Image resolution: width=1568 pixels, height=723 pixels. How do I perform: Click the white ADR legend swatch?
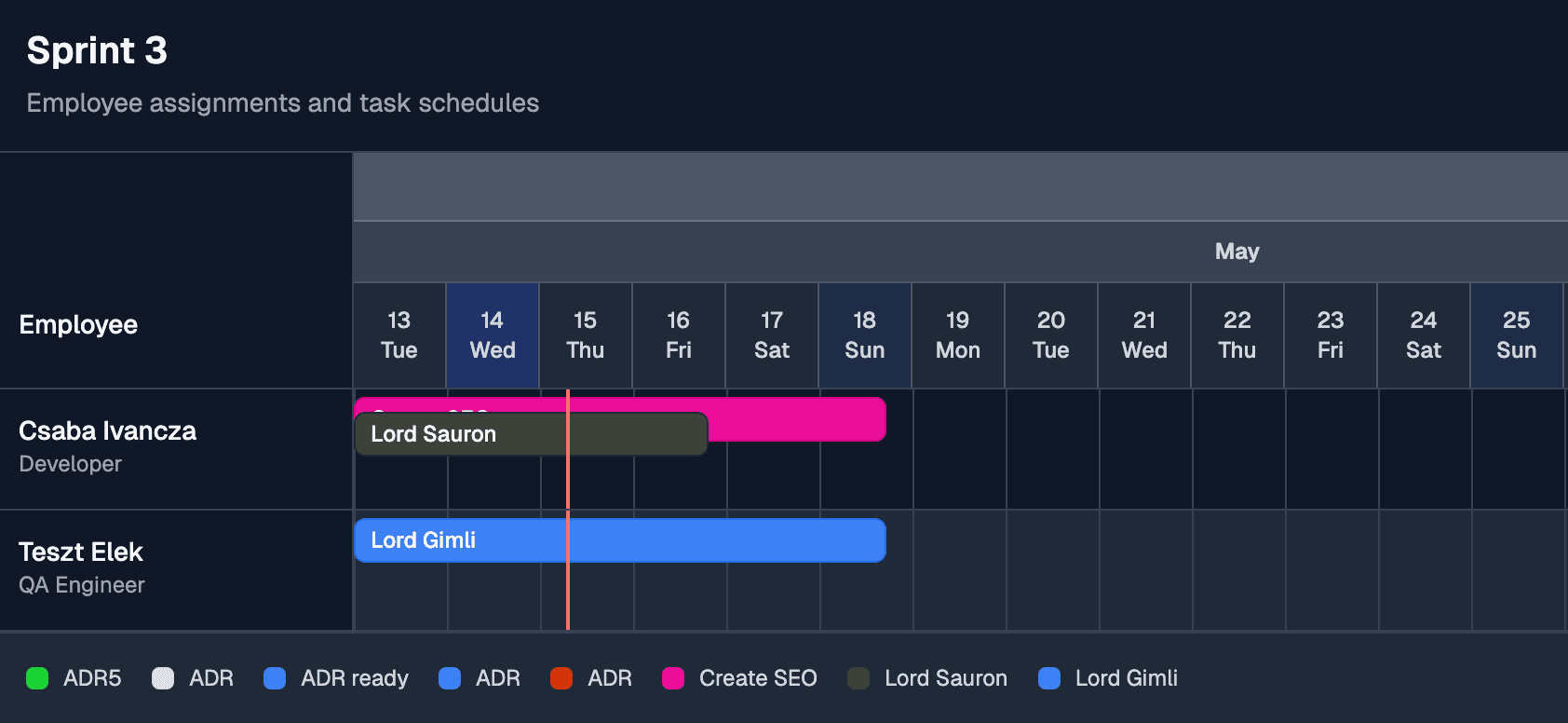pyautogui.click(x=163, y=678)
